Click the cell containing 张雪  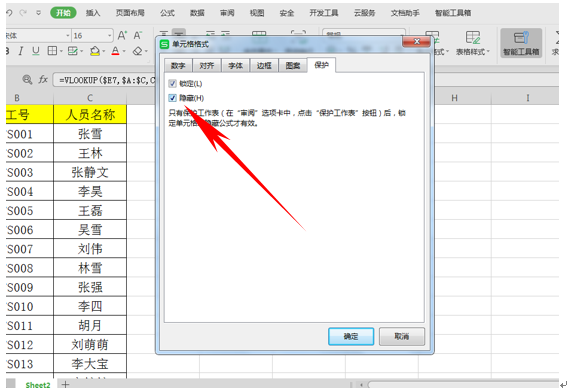[x=90, y=134]
